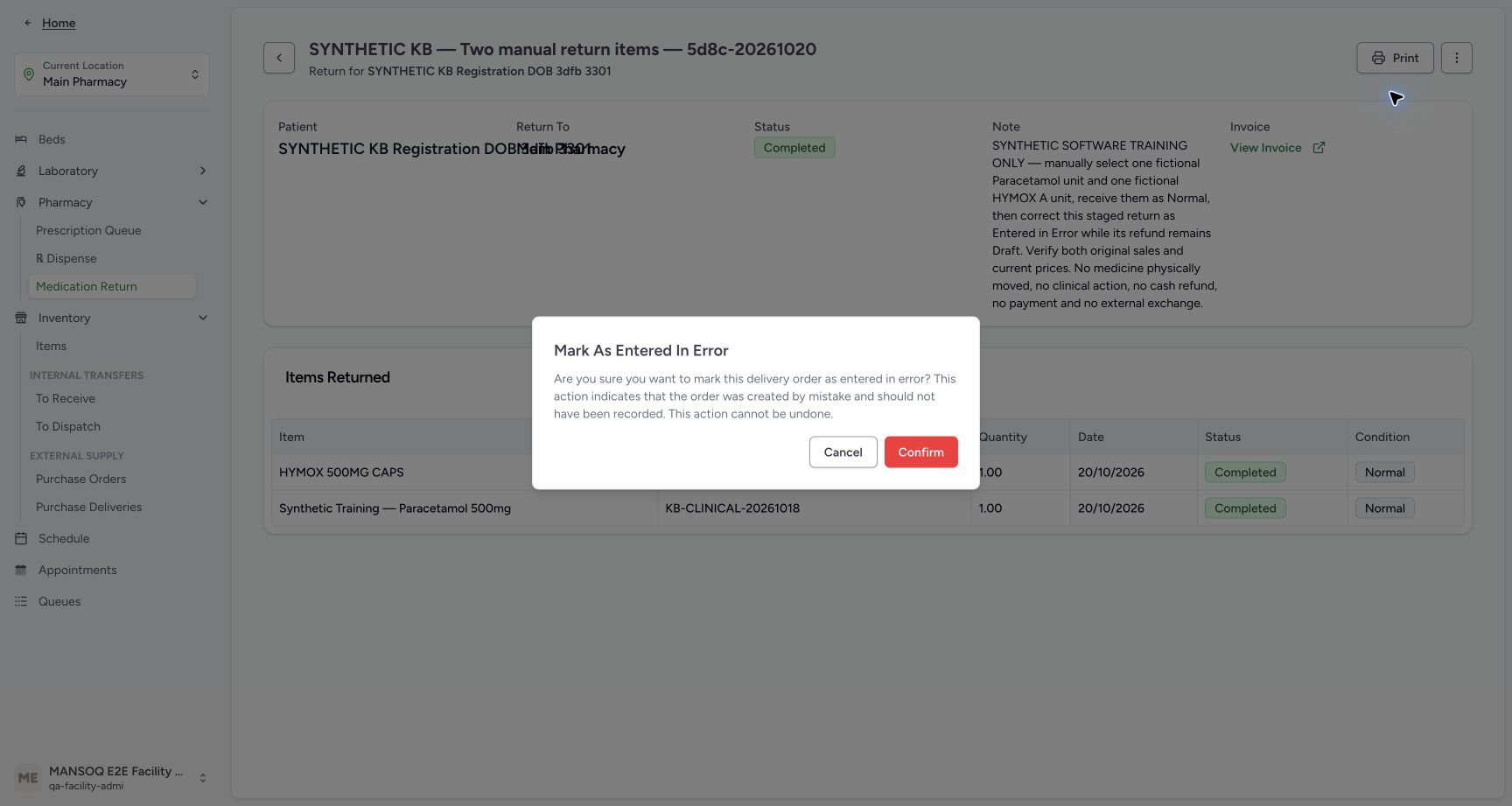Open To Dispatch transfers
Screen dimensions: 1512x806
[x=68, y=426]
